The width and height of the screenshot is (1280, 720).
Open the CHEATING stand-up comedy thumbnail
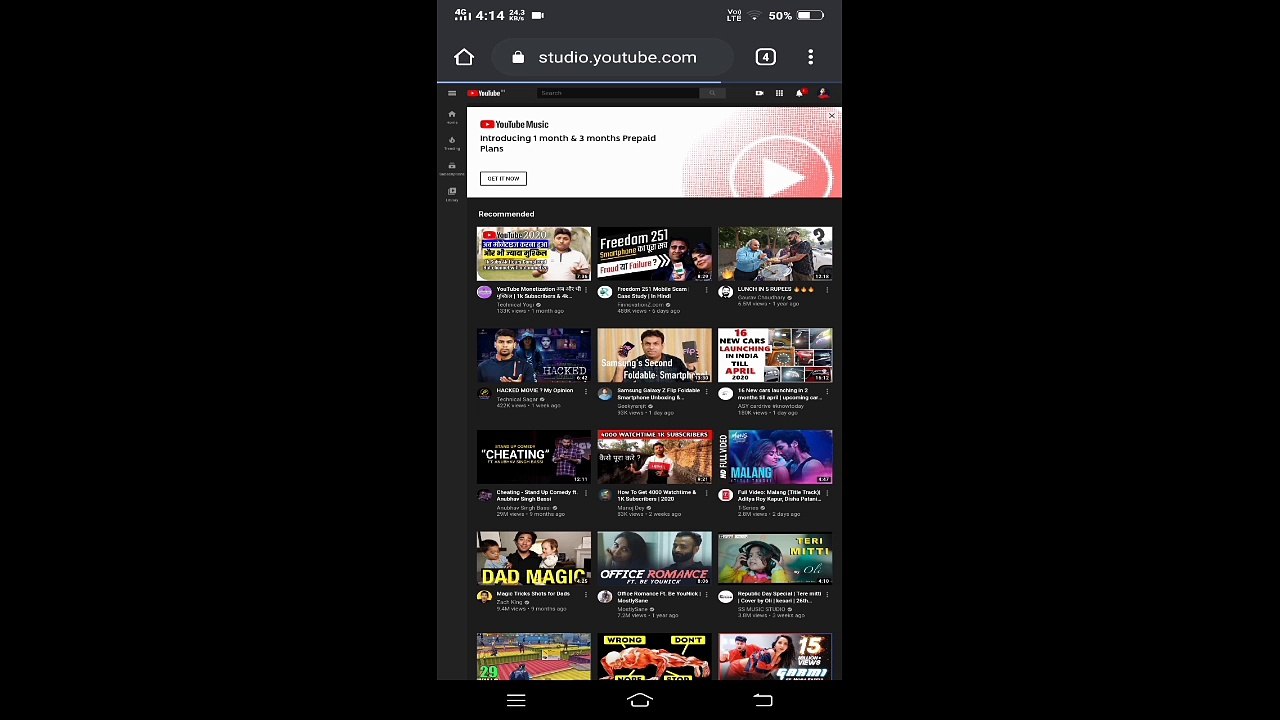pyautogui.click(x=534, y=457)
